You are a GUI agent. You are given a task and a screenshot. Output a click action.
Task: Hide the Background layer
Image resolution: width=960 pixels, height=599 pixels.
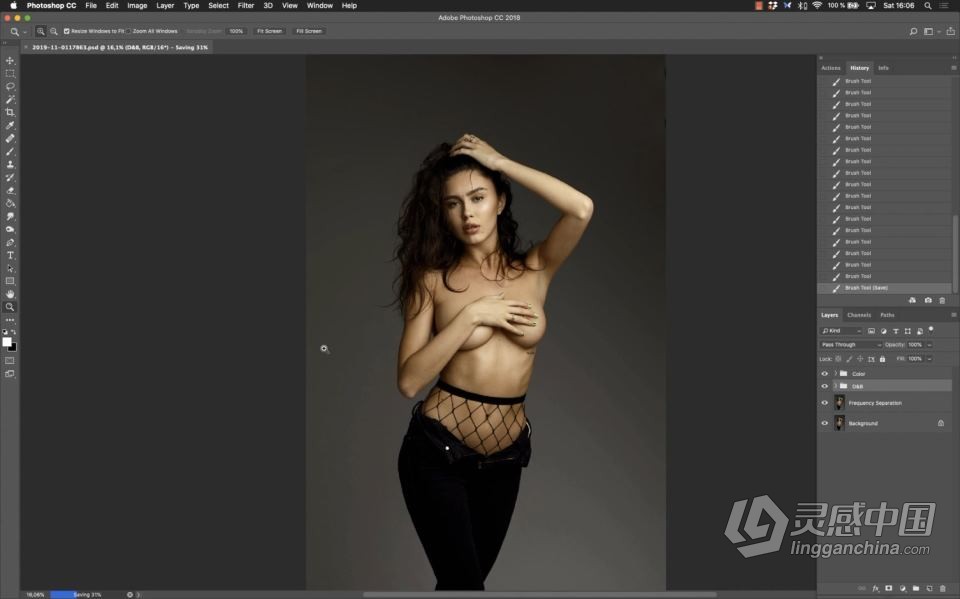coord(825,423)
